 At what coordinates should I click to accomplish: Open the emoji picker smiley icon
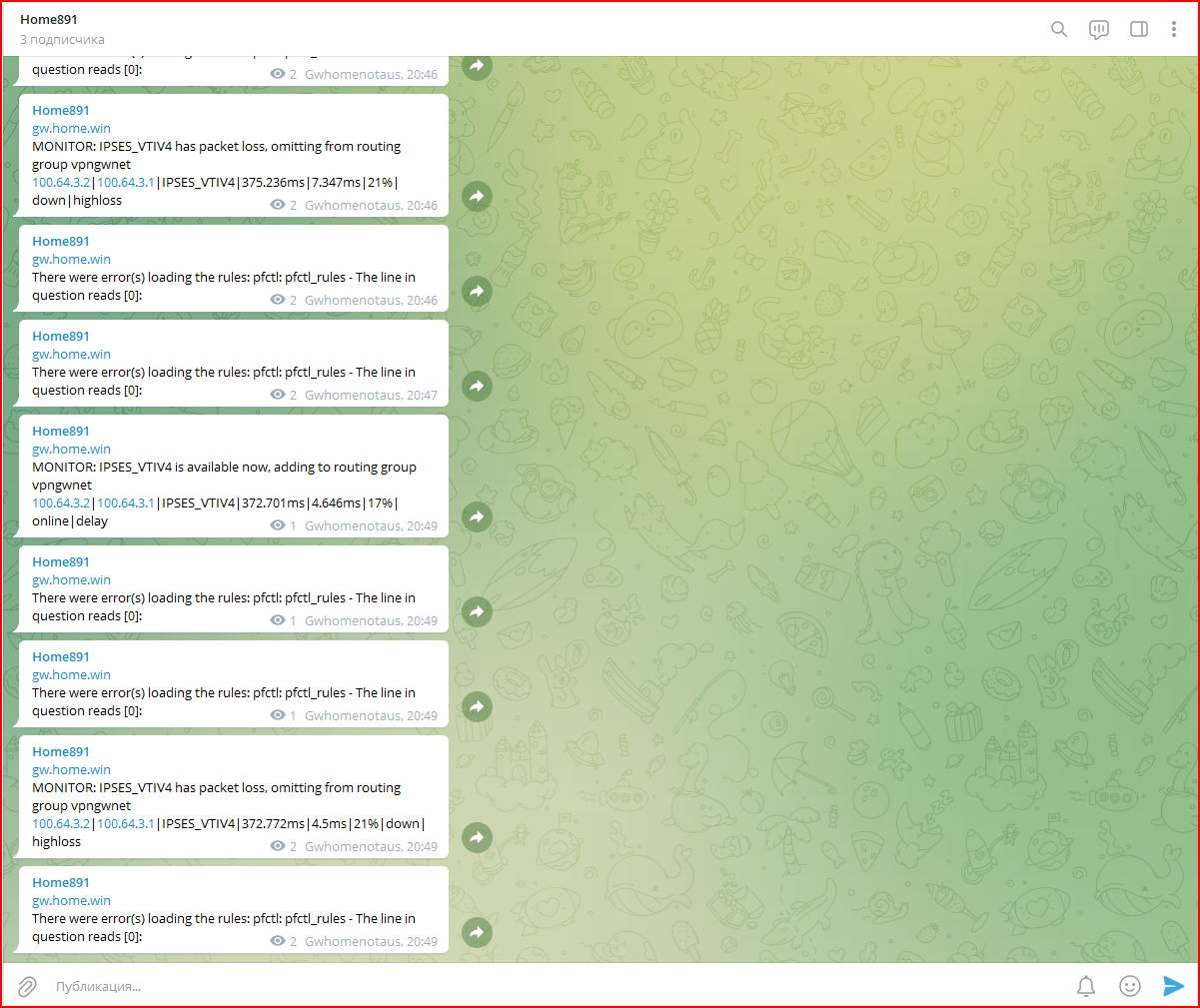(1130, 986)
